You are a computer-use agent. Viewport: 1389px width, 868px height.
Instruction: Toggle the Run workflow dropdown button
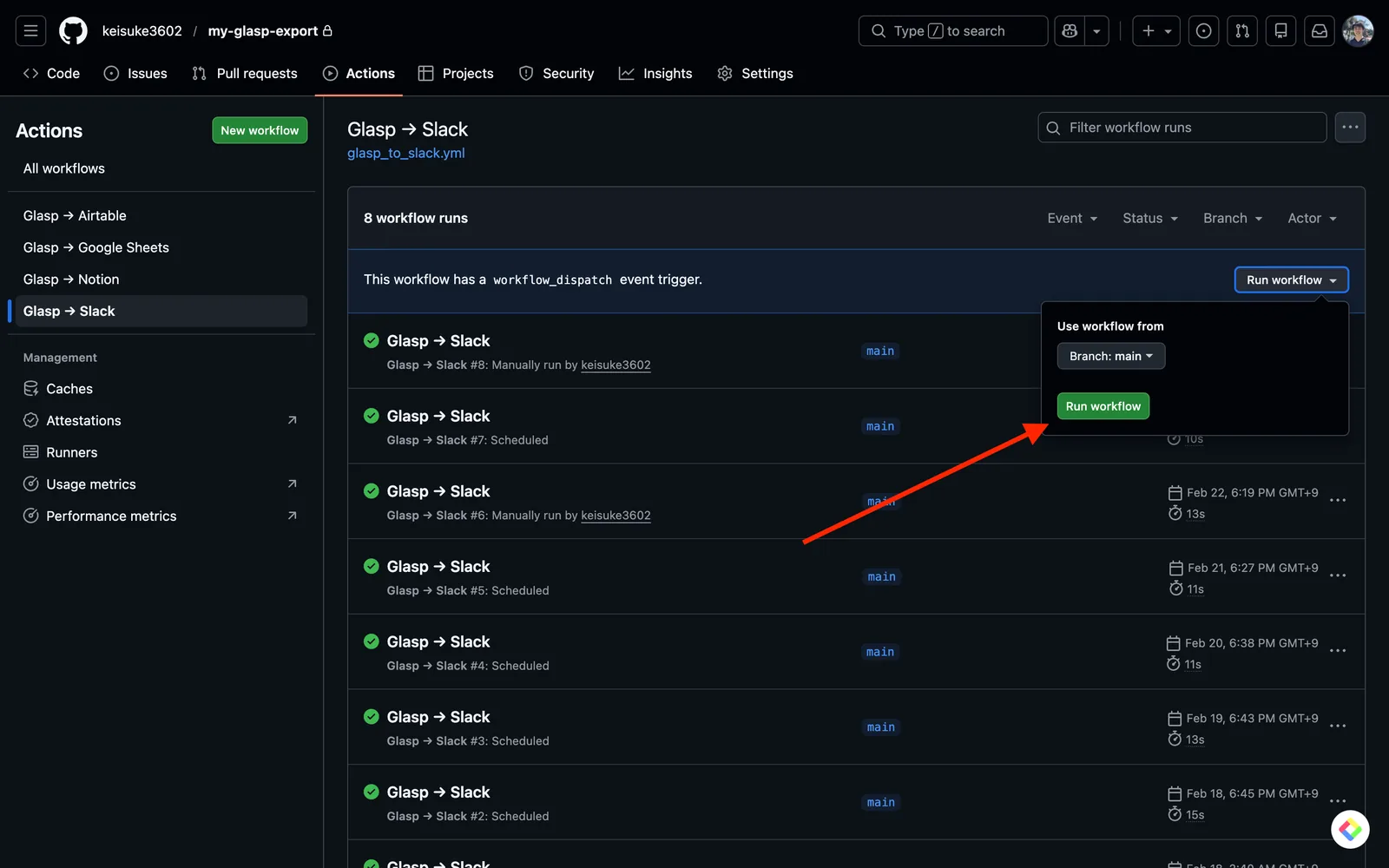(1292, 280)
